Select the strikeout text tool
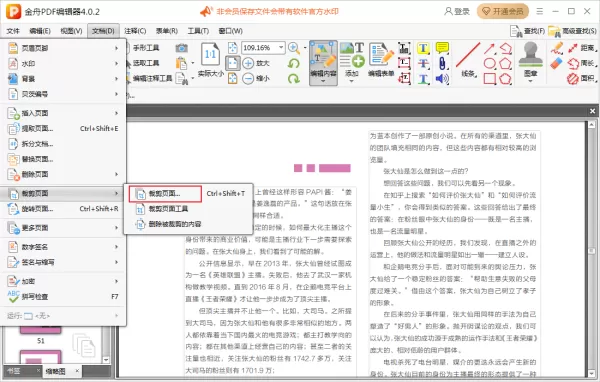 click(x=423, y=63)
